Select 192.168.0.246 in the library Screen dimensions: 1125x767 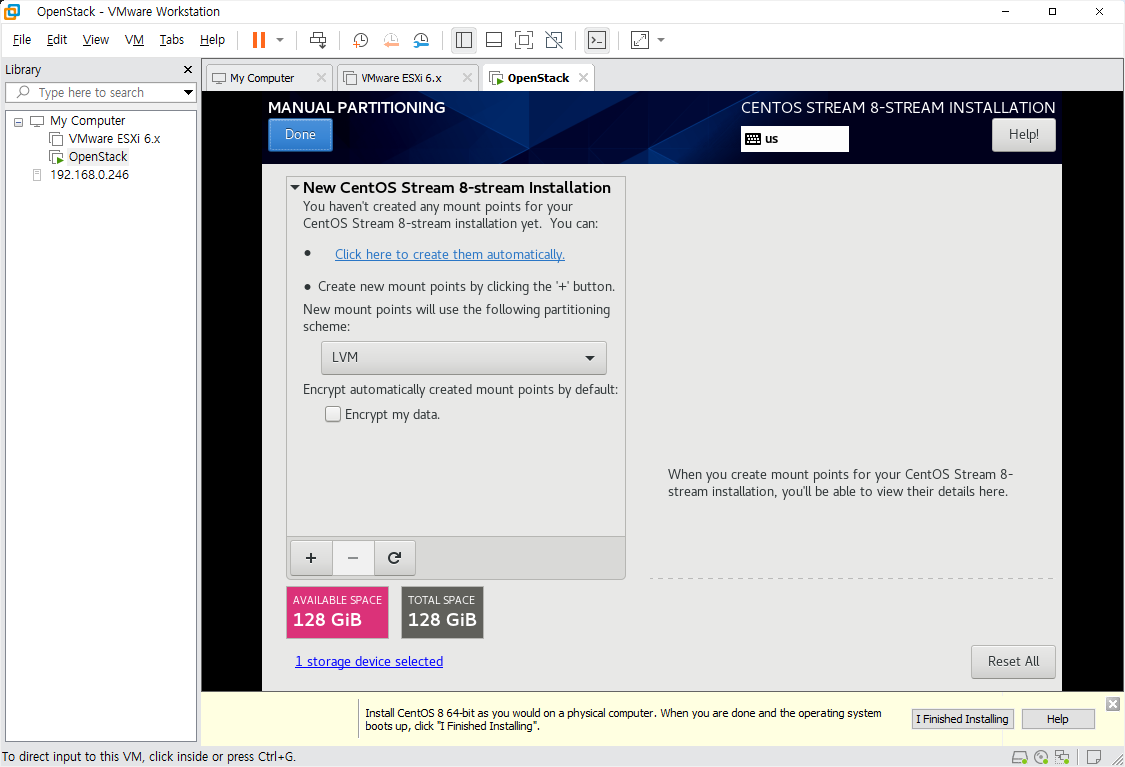click(89, 174)
